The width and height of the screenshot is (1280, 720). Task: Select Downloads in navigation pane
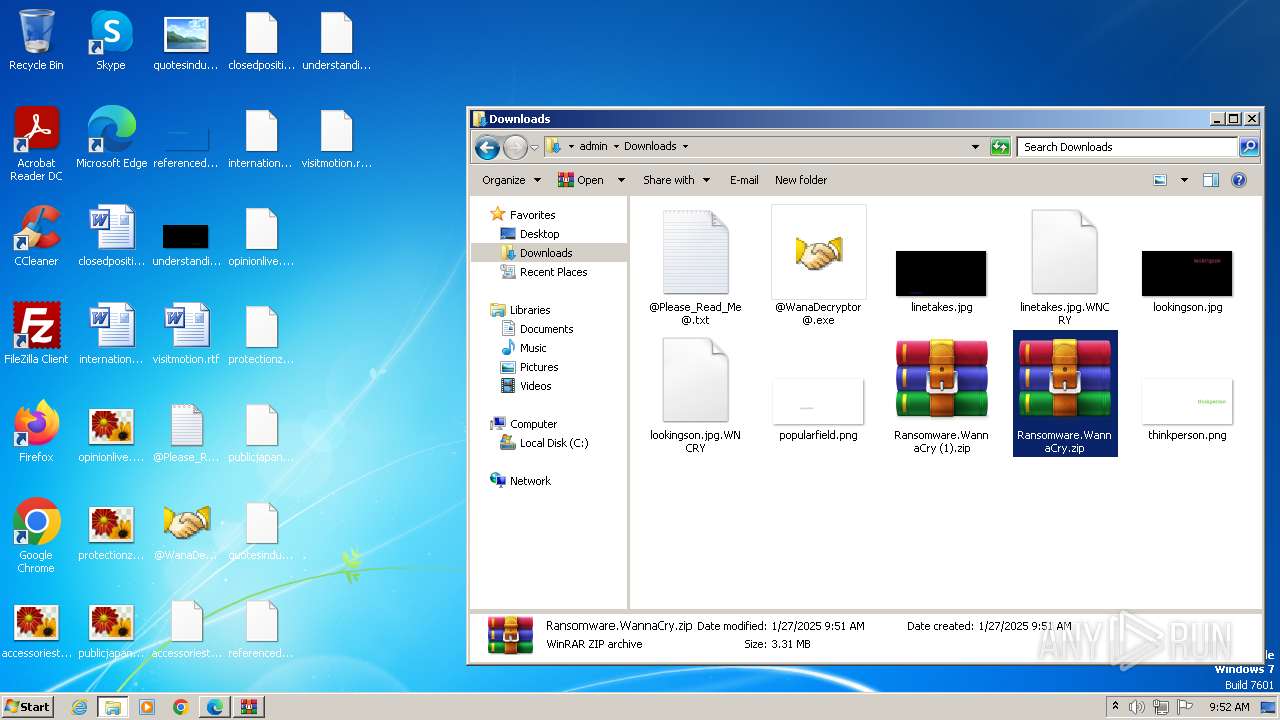point(546,253)
